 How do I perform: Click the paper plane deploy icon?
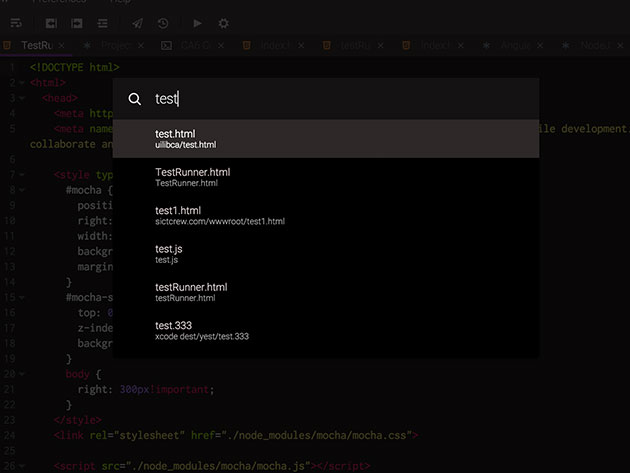(137, 23)
